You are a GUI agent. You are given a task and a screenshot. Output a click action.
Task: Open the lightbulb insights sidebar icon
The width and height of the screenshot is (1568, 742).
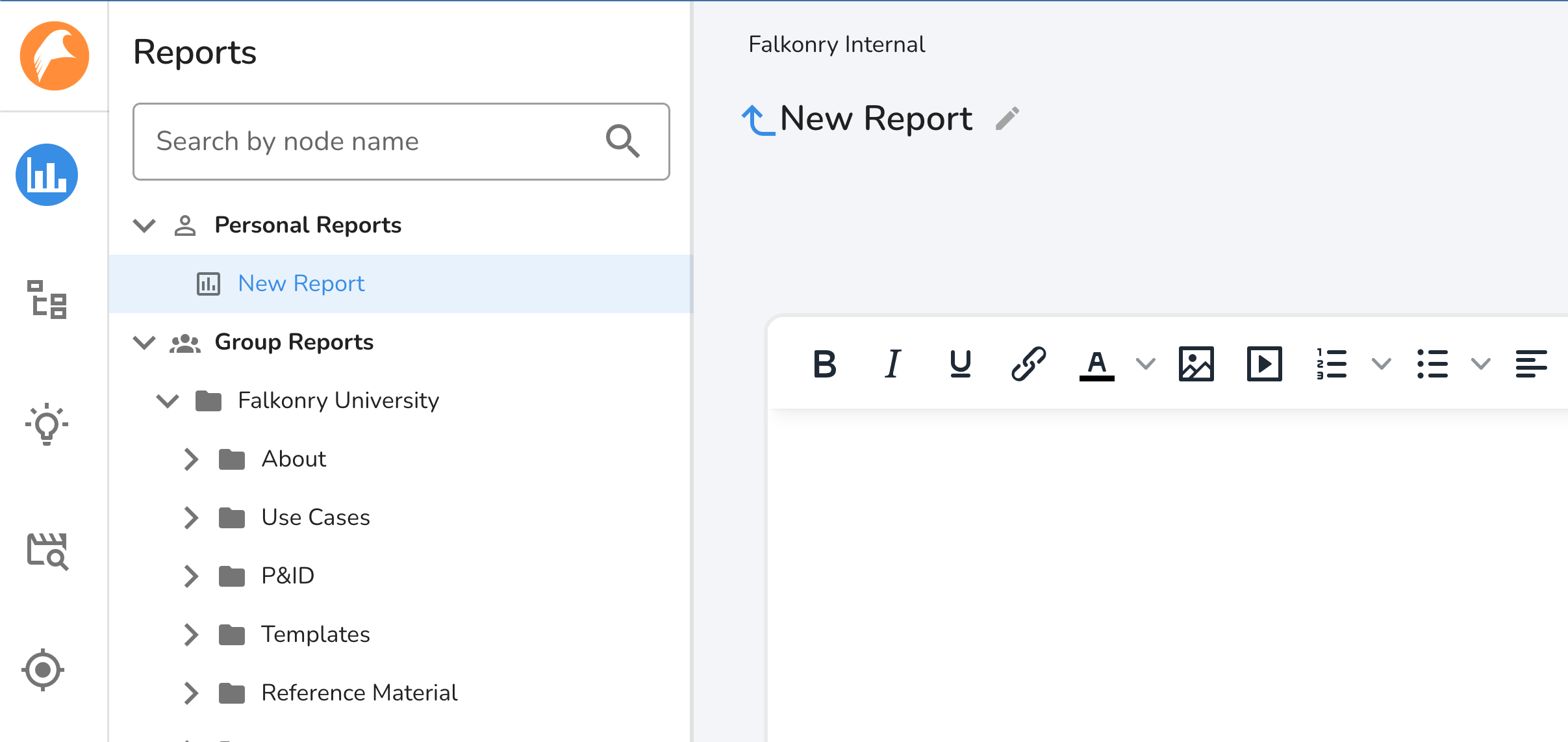point(47,424)
